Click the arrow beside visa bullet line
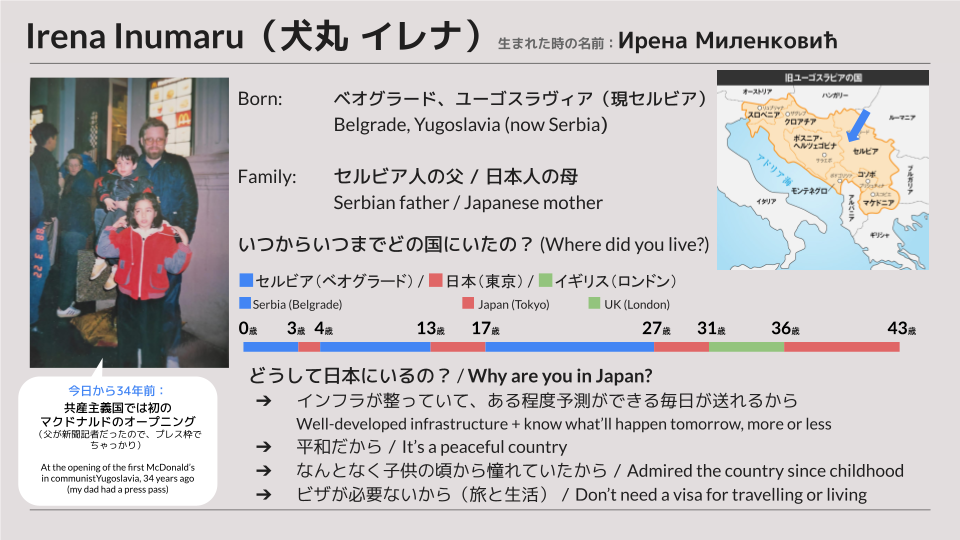Image resolution: width=960 pixels, height=540 pixels. click(264, 494)
